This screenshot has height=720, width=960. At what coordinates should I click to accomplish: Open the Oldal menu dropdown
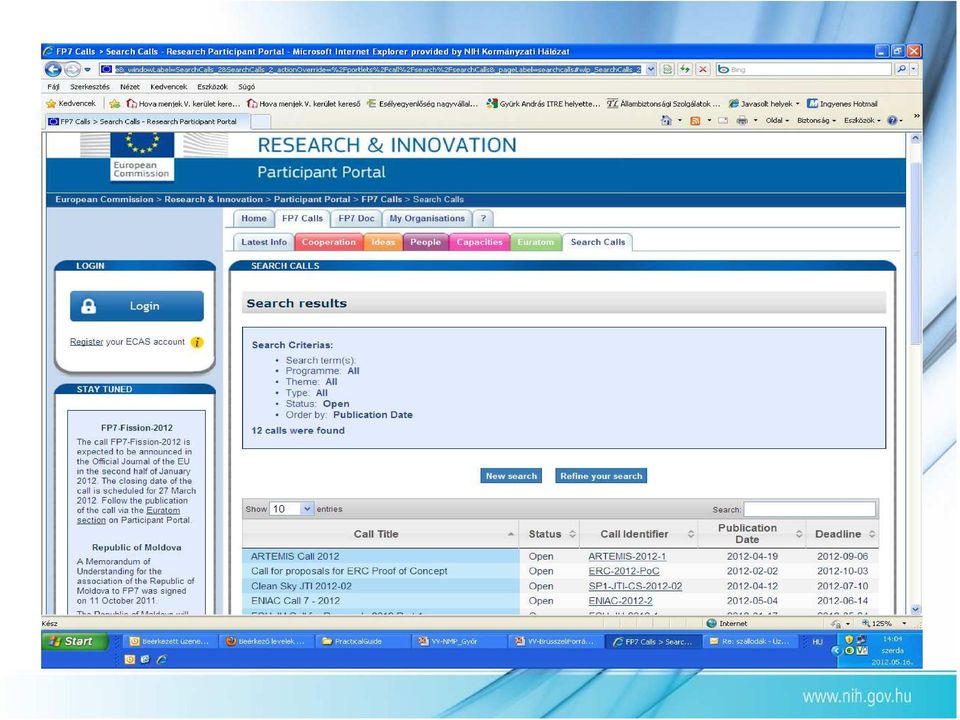click(x=778, y=121)
